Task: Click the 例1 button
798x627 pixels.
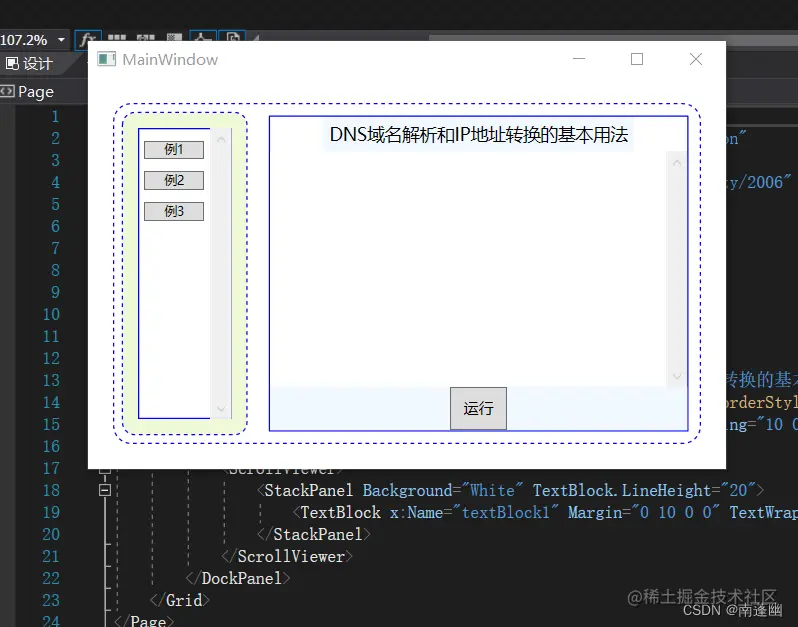Action: 174,150
